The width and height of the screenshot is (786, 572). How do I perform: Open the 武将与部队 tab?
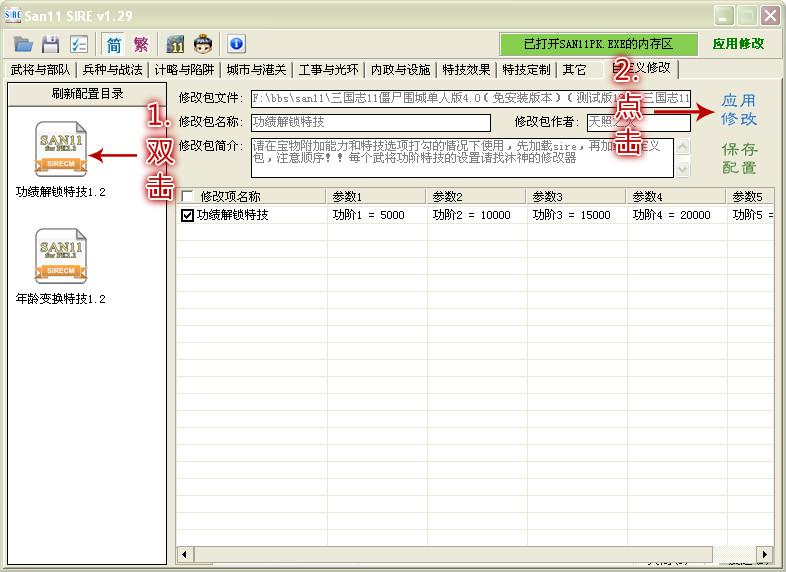coord(41,70)
